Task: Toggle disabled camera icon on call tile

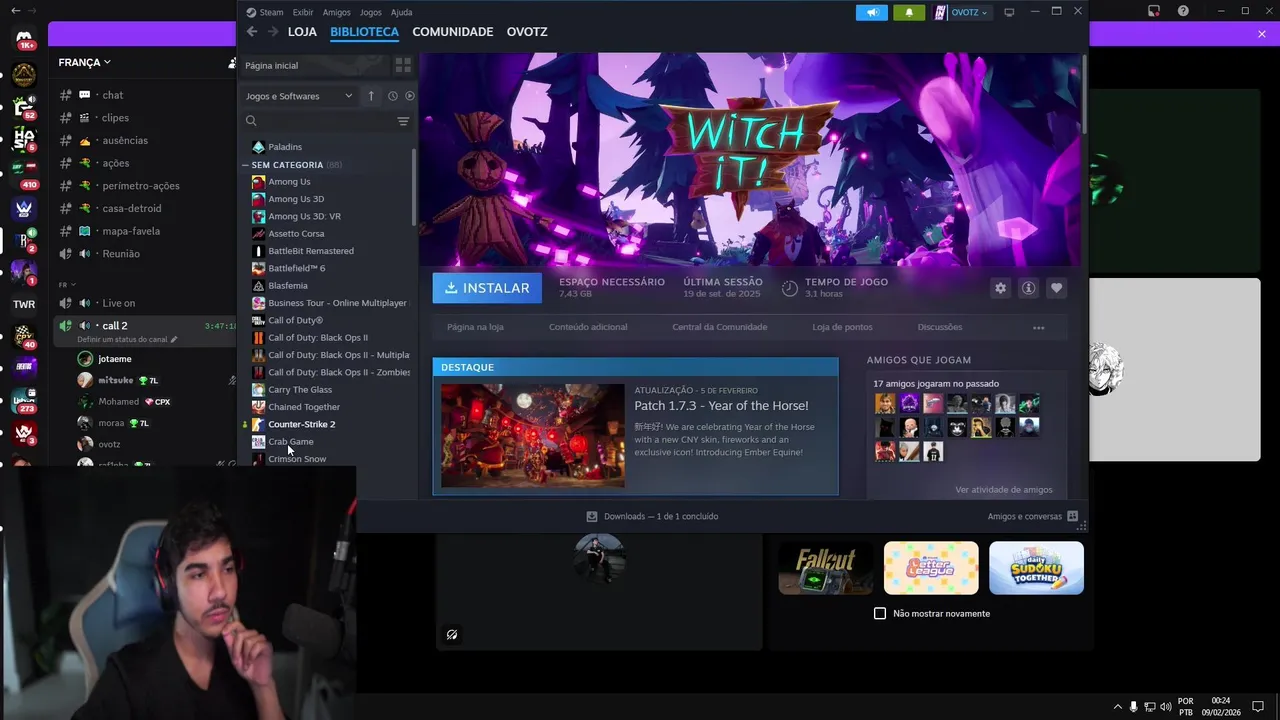Action: pyautogui.click(x=452, y=634)
